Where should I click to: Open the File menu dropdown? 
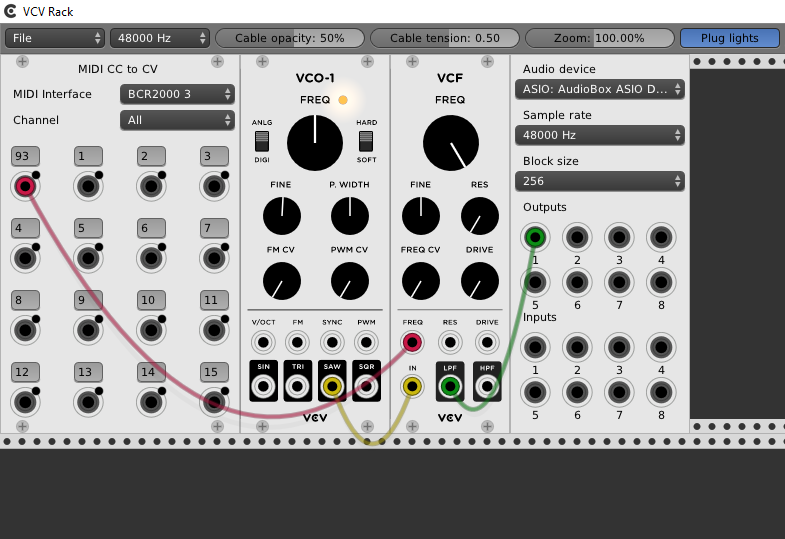coord(55,38)
